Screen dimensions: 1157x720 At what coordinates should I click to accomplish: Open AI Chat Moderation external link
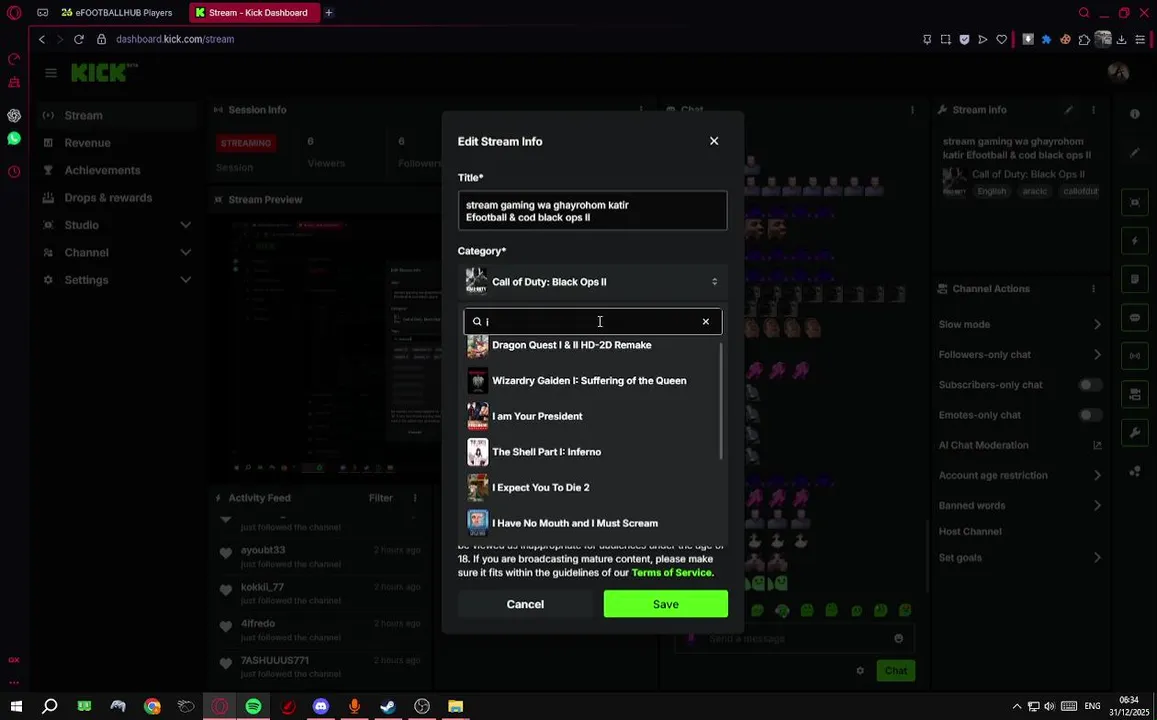pyautogui.click(x=1097, y=446)
